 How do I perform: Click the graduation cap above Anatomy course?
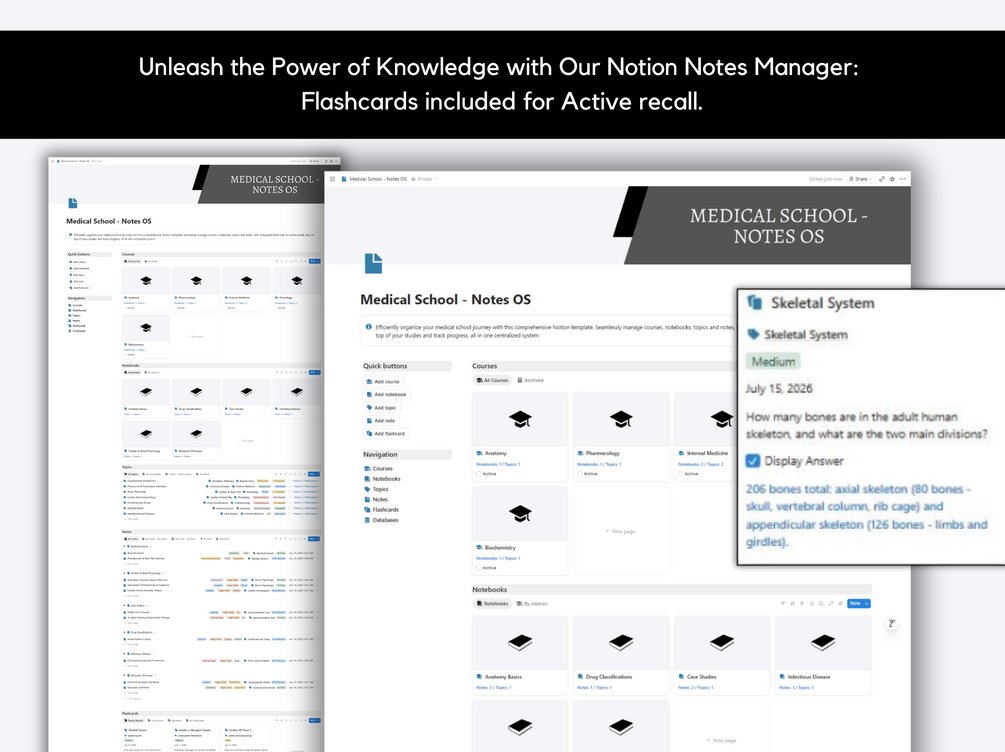pyautogui.click(x=520, y=419)
